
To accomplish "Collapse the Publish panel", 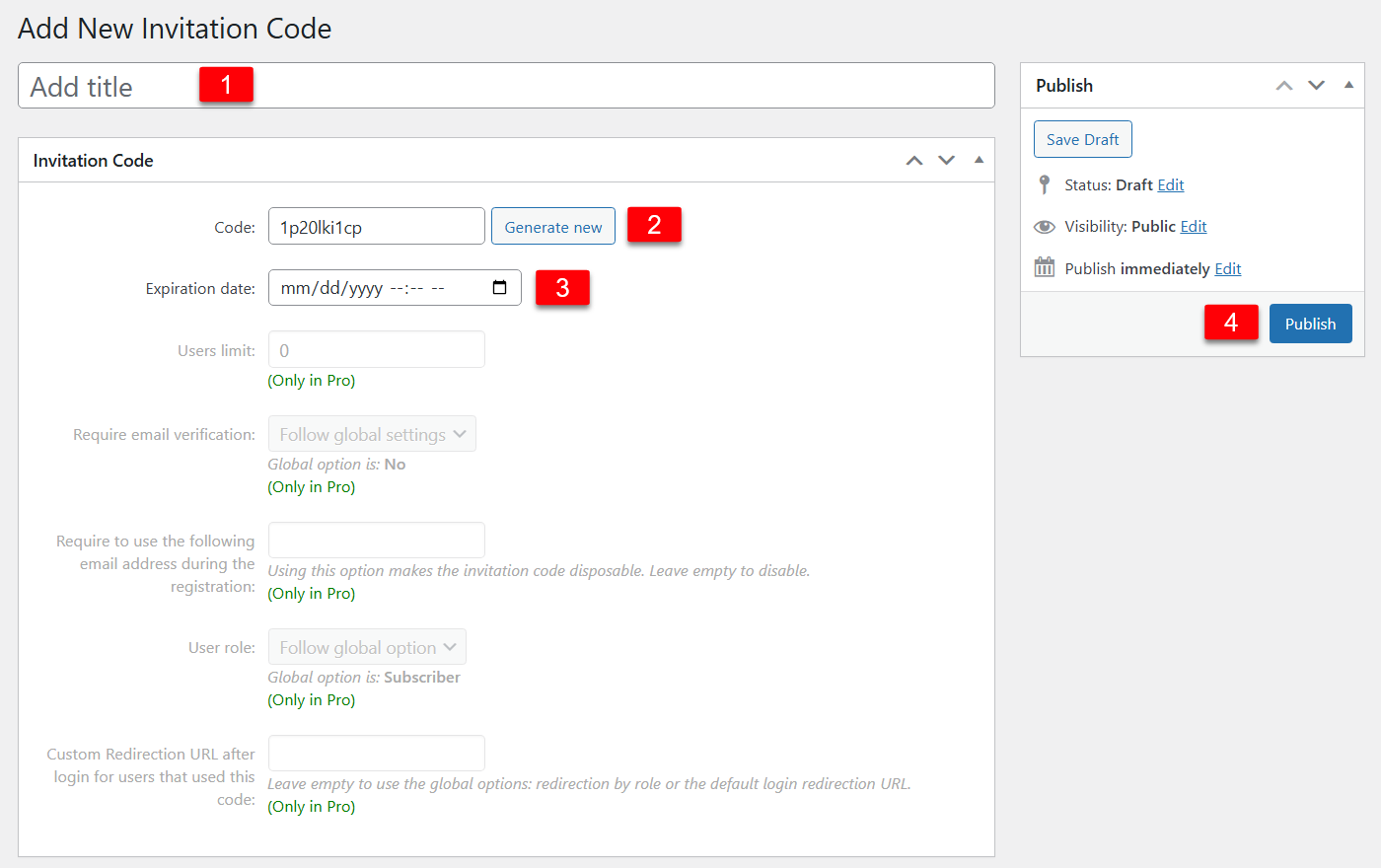I will (x=1348, y=86).
